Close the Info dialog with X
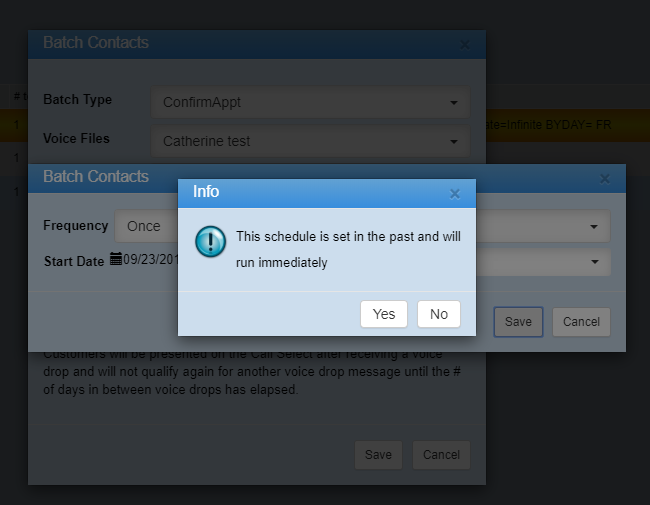Viewport: 650px width, 505px height. pos(455,194)
